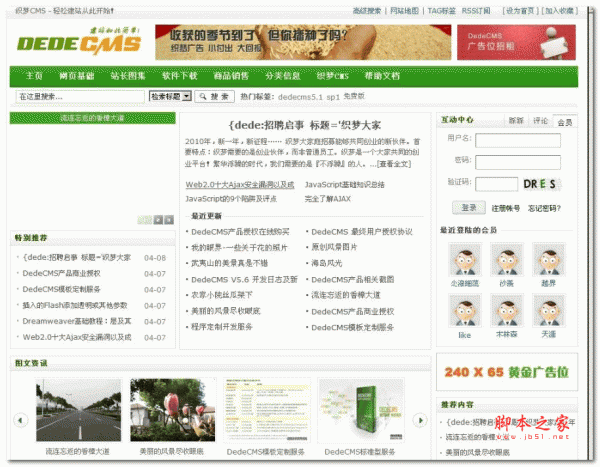Click the 免费版 hot tag
Screen dimensions: 600x467
pyautogui.click(x=354, y=96)
